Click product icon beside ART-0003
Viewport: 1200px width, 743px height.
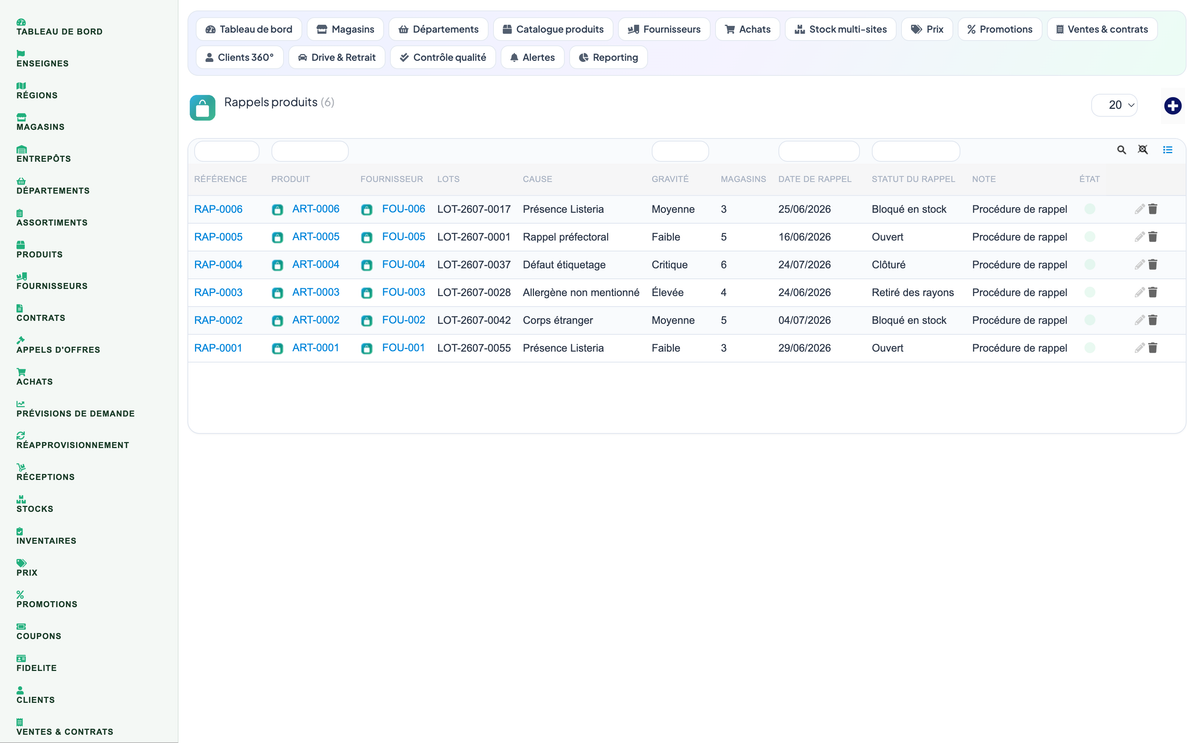click(x=278, y=293)
